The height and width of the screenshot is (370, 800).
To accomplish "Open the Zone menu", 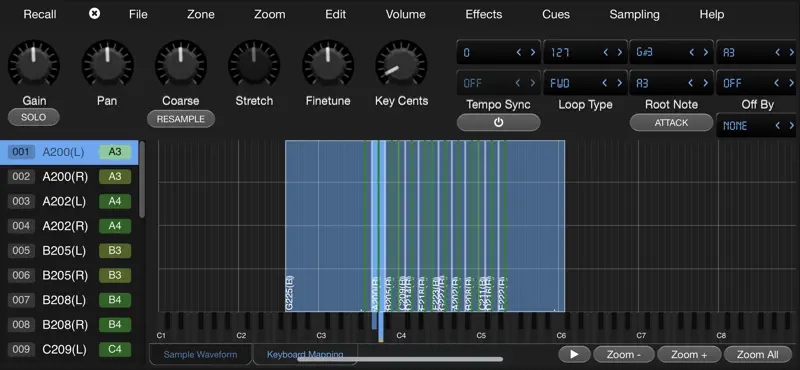I will [x=201, y=14].
